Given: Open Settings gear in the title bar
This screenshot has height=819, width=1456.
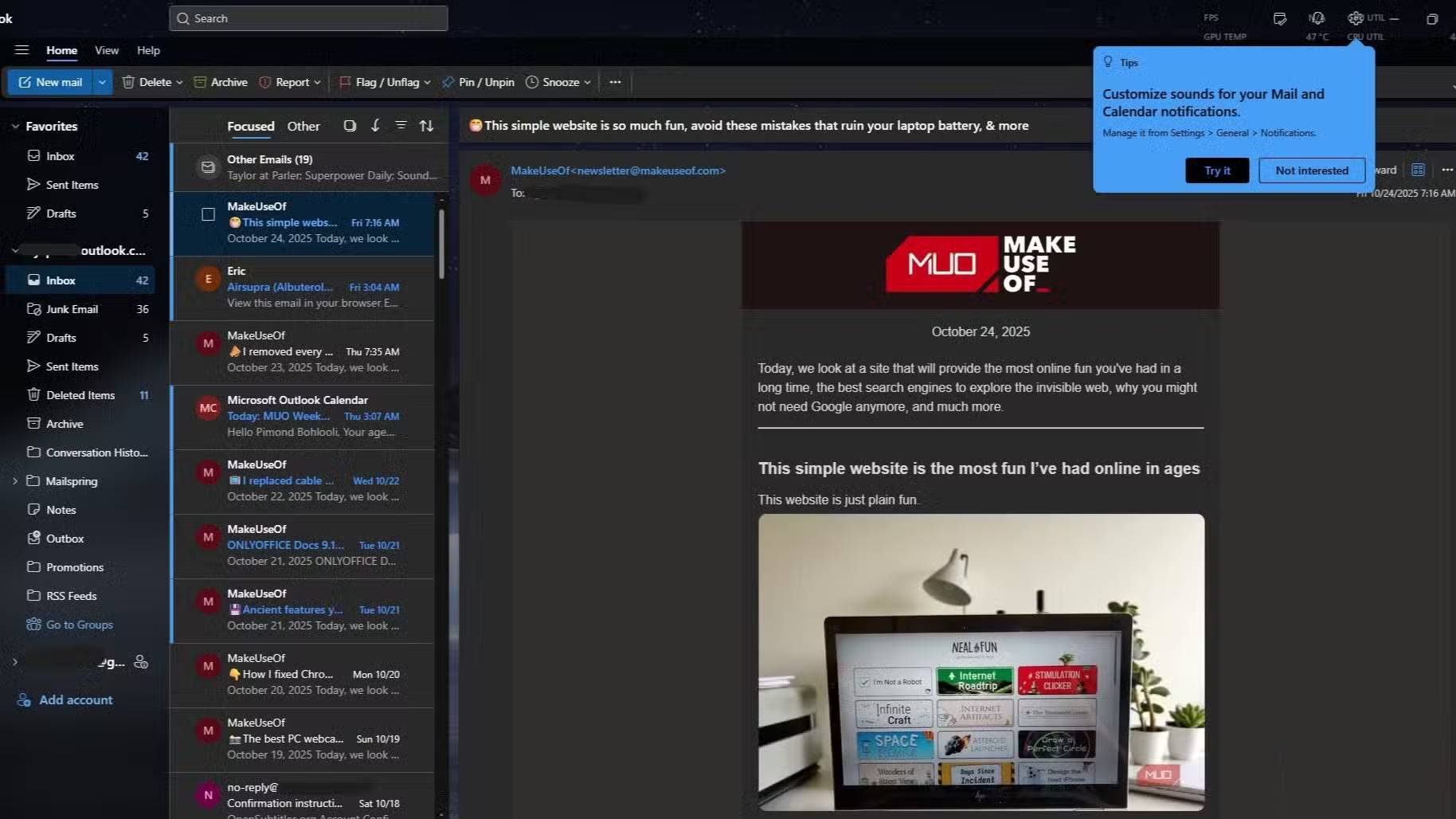Looking at the screenshot, I should [1355, 18].
